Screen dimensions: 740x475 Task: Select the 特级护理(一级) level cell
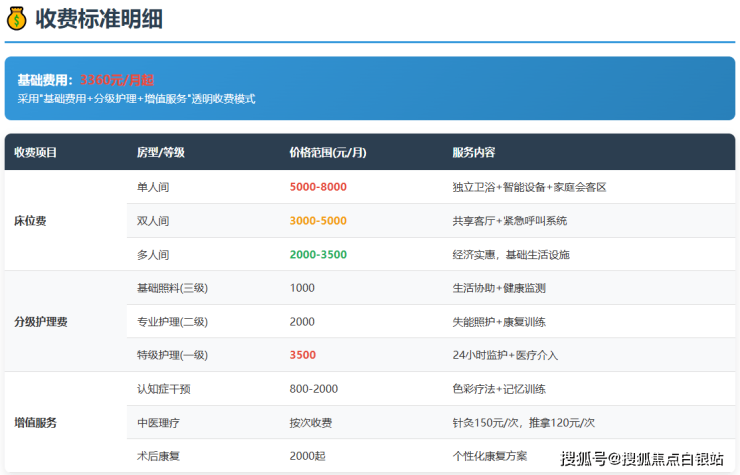(172, 355)
